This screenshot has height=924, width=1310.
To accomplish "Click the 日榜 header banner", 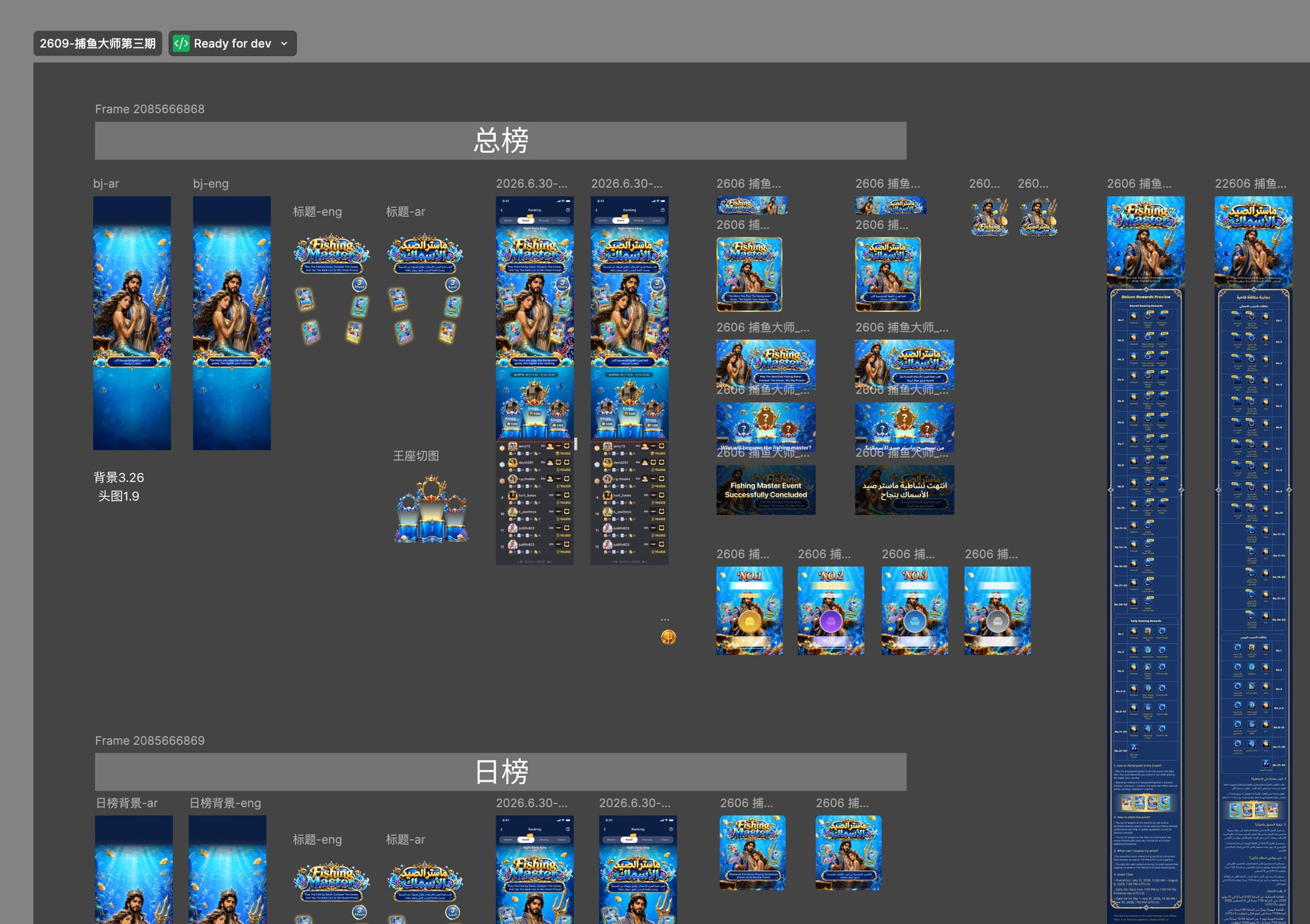I will [500, 772].
